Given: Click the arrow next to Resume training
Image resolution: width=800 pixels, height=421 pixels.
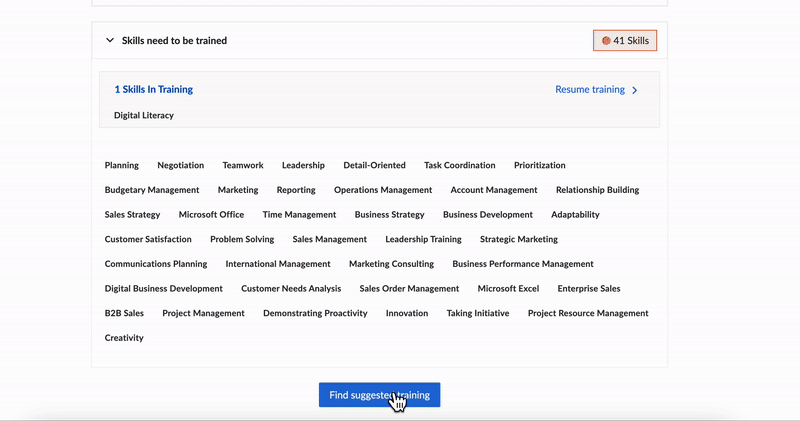Looking at the screenshot, I should (x=635, y=90).
